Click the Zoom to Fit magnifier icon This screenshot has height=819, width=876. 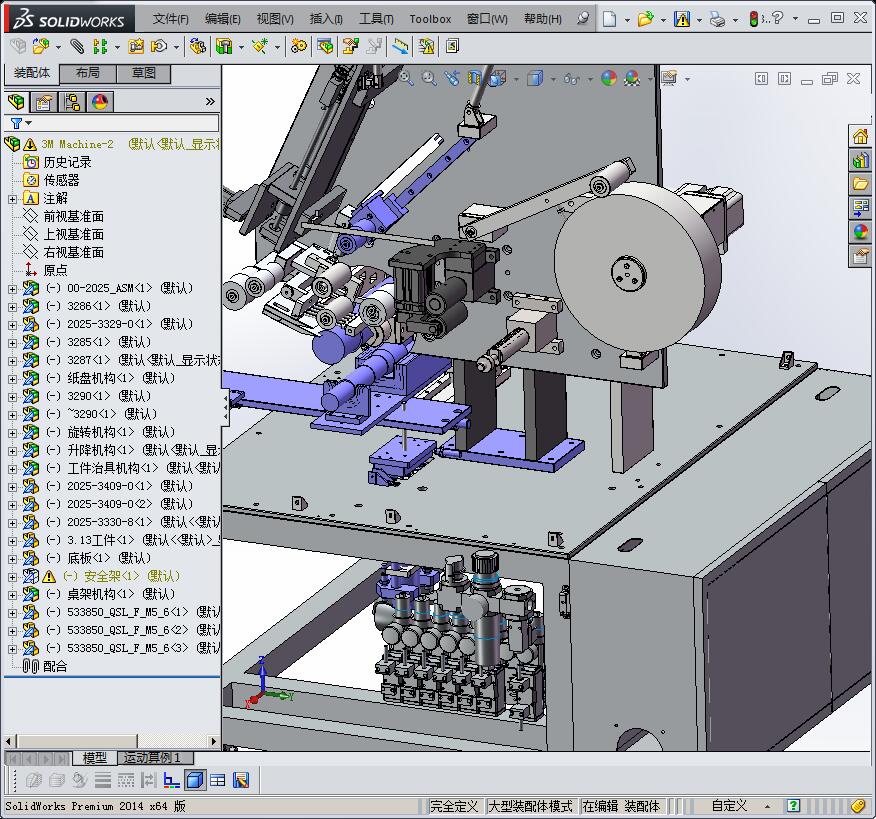(406, 78)
